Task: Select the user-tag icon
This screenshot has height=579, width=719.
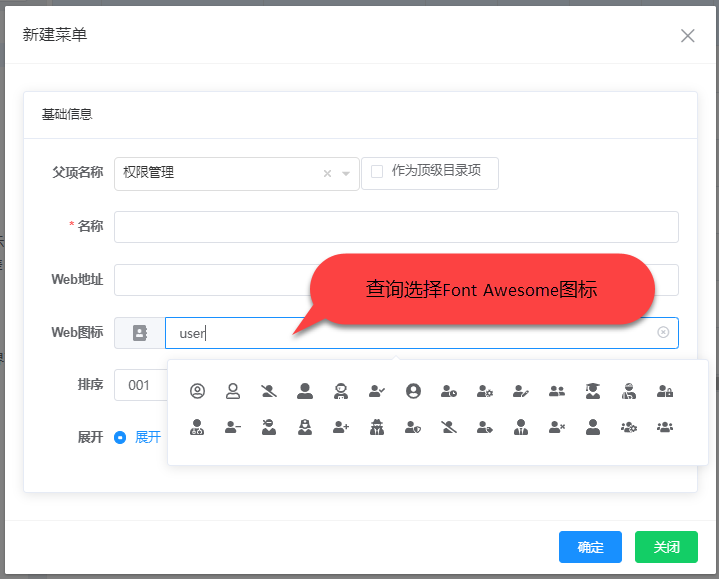Action: click(485, 427)
